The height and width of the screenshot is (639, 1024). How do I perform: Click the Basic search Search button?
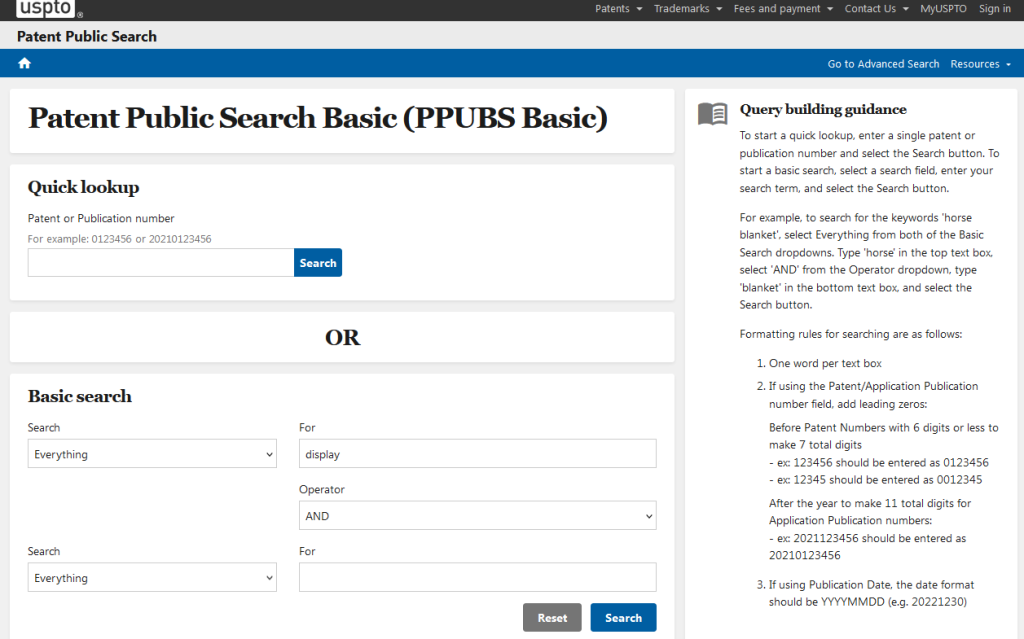coord(624,617)
